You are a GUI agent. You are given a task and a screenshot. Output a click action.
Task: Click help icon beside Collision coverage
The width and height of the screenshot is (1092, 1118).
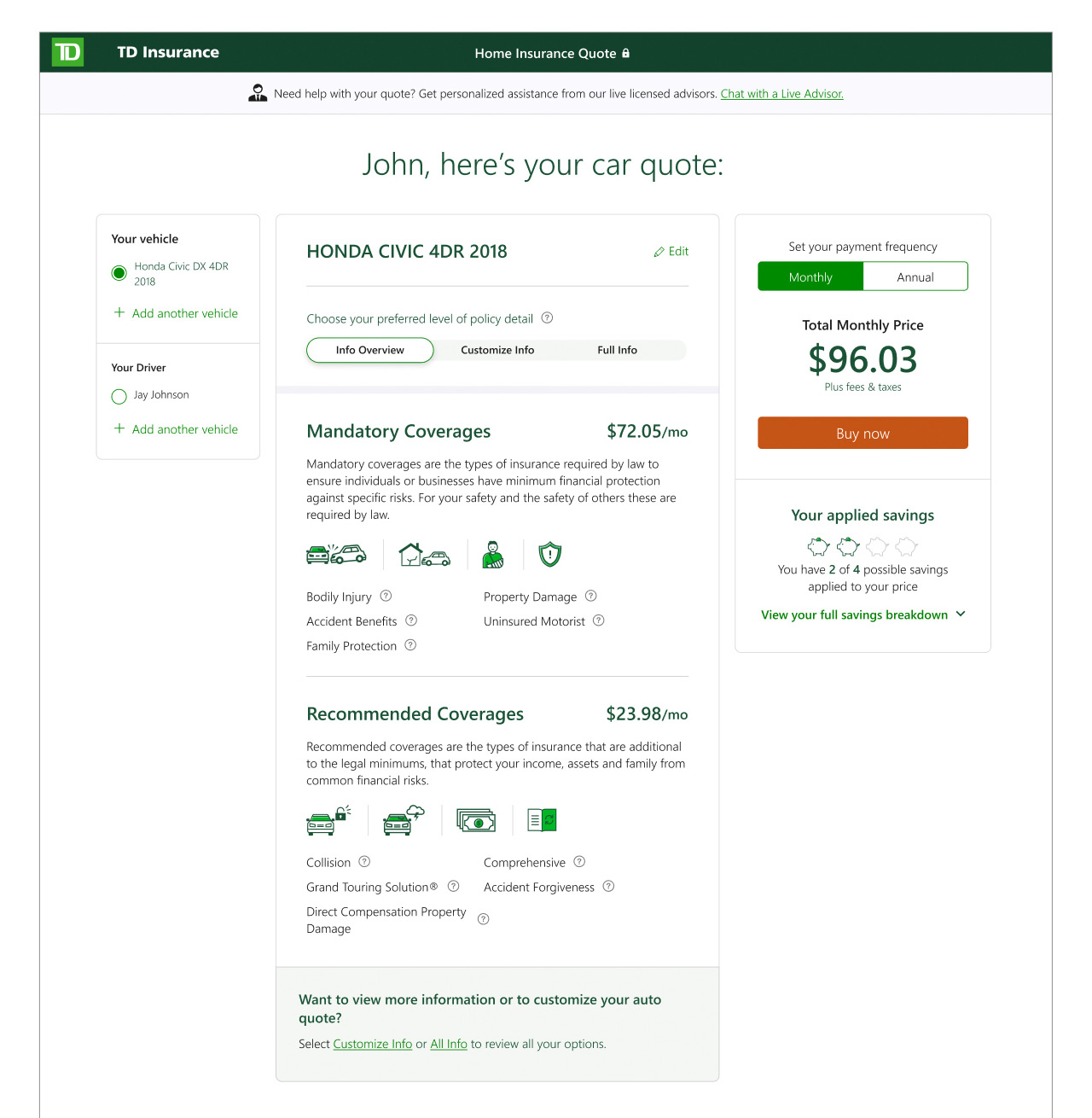(x=364, y=861)
